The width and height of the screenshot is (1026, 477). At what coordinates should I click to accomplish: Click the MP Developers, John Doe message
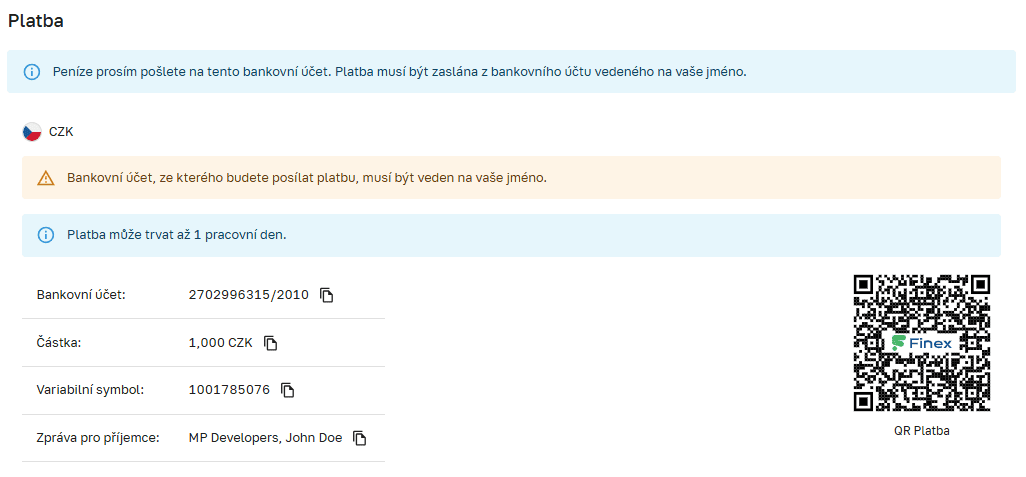(265, 438)
